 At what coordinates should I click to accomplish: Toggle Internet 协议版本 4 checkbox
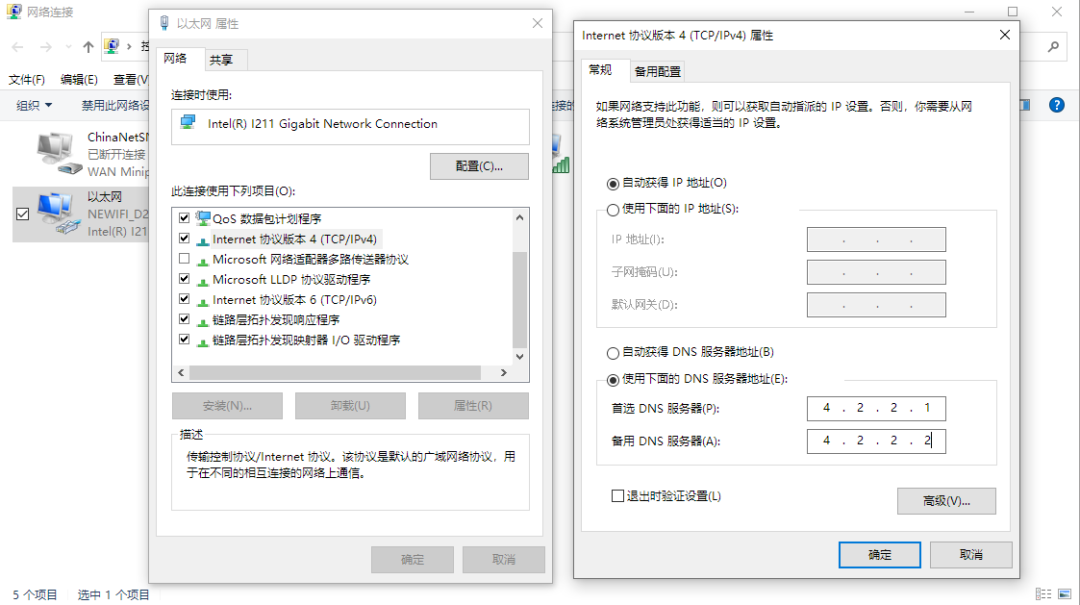pos(184,238)
